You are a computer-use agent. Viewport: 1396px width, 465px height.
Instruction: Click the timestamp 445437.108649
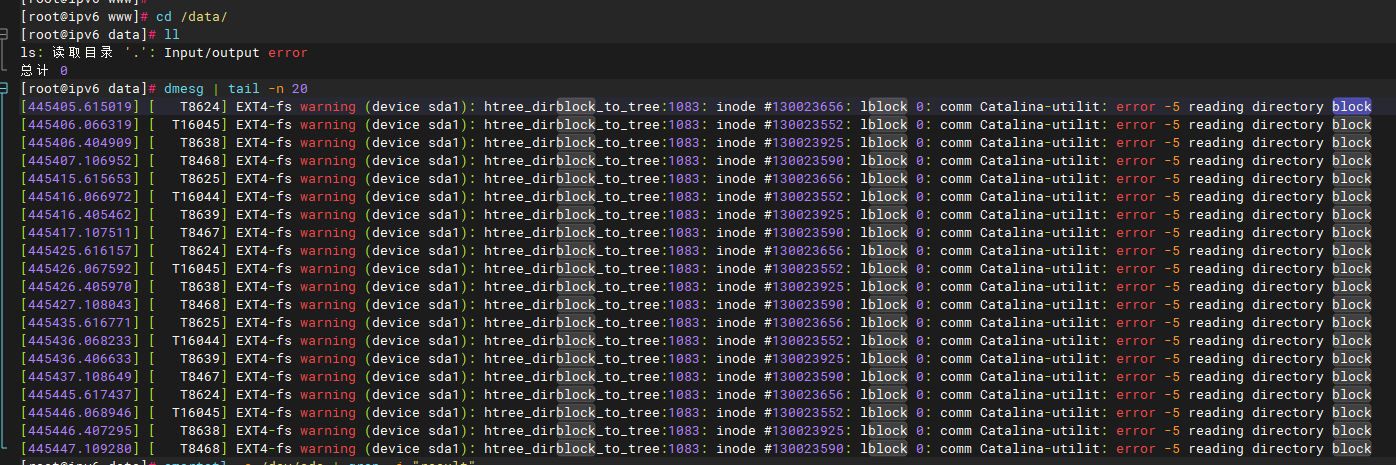80,377
